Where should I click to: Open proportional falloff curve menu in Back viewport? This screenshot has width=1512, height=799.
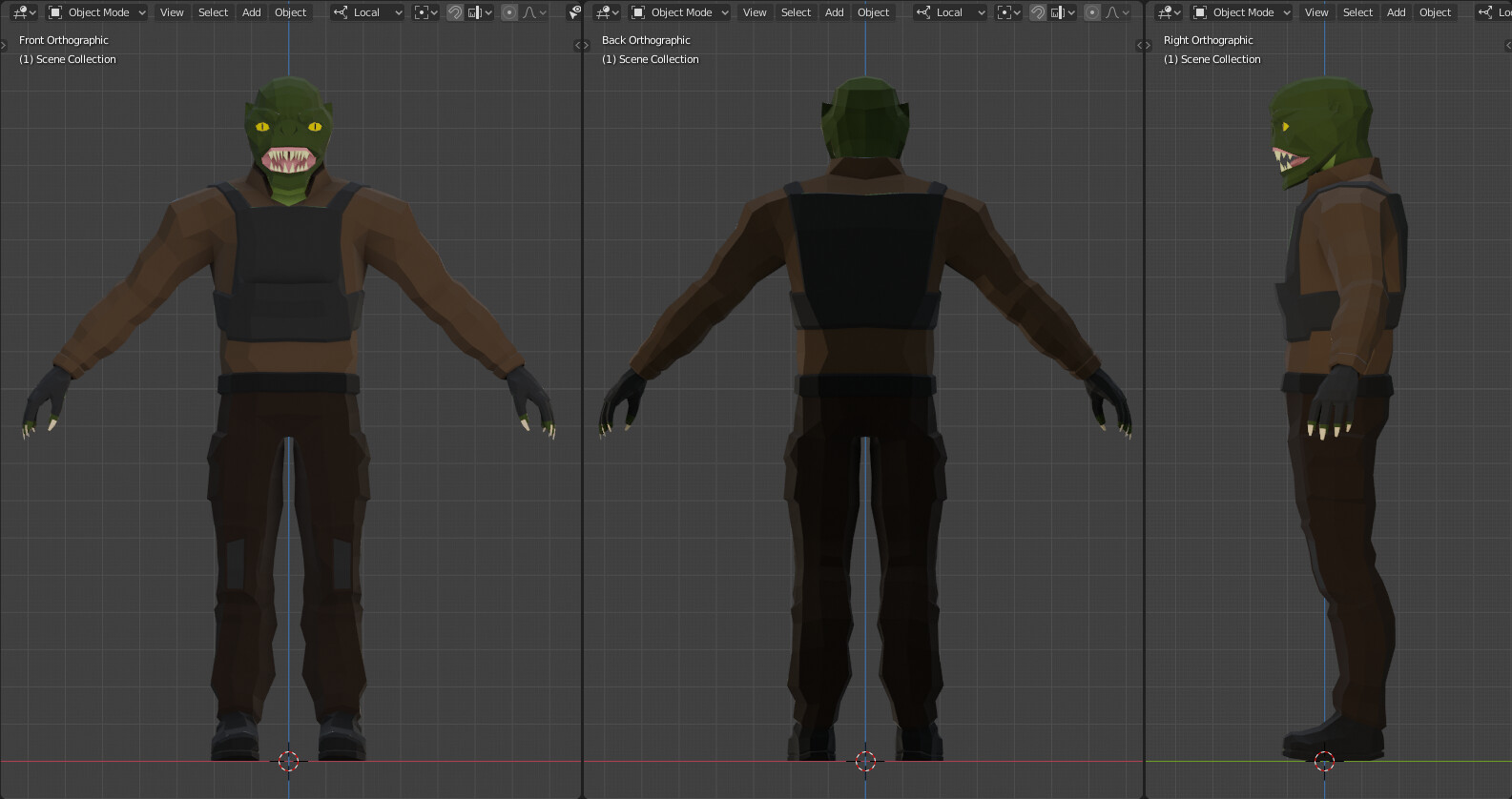point(1117,12)
